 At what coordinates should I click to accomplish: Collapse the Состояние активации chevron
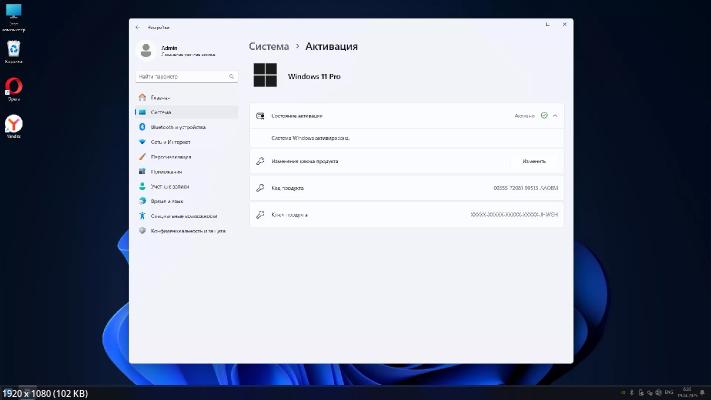pos(555,116)
